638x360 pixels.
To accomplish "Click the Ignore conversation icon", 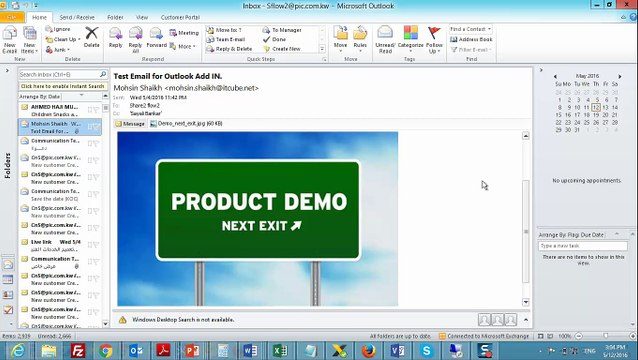I will (x=58, y=29).
